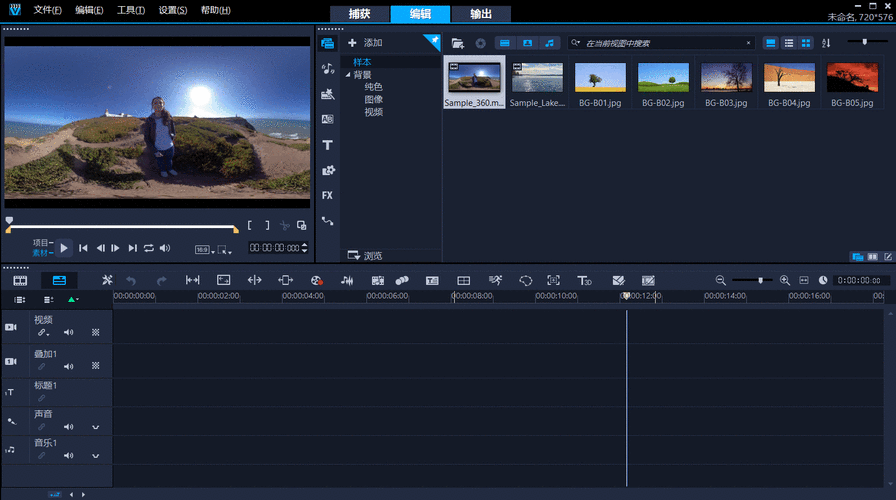Click the library search input field
The width and height of the screenshot is (896, 500).
(x=663, y=43)
